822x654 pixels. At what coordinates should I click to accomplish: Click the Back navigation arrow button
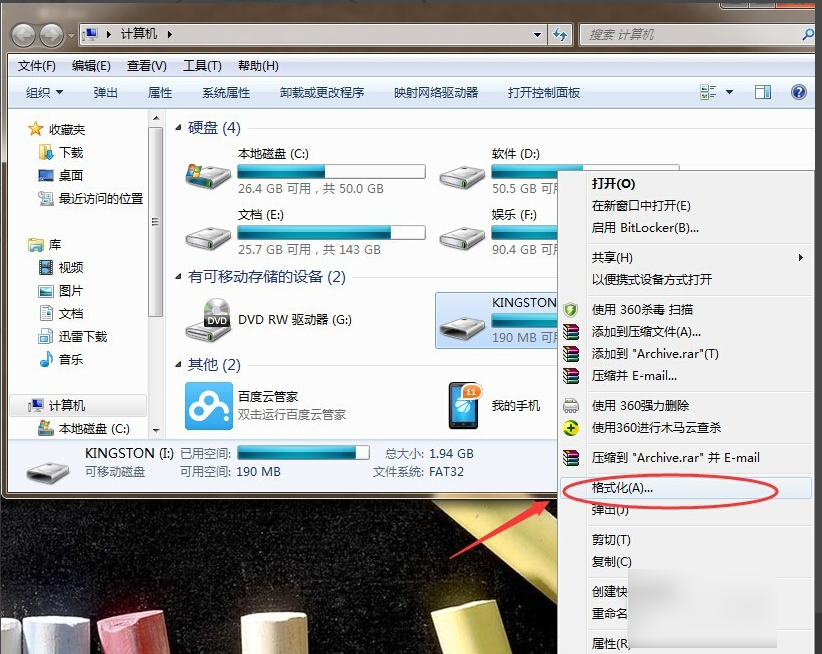24,35
